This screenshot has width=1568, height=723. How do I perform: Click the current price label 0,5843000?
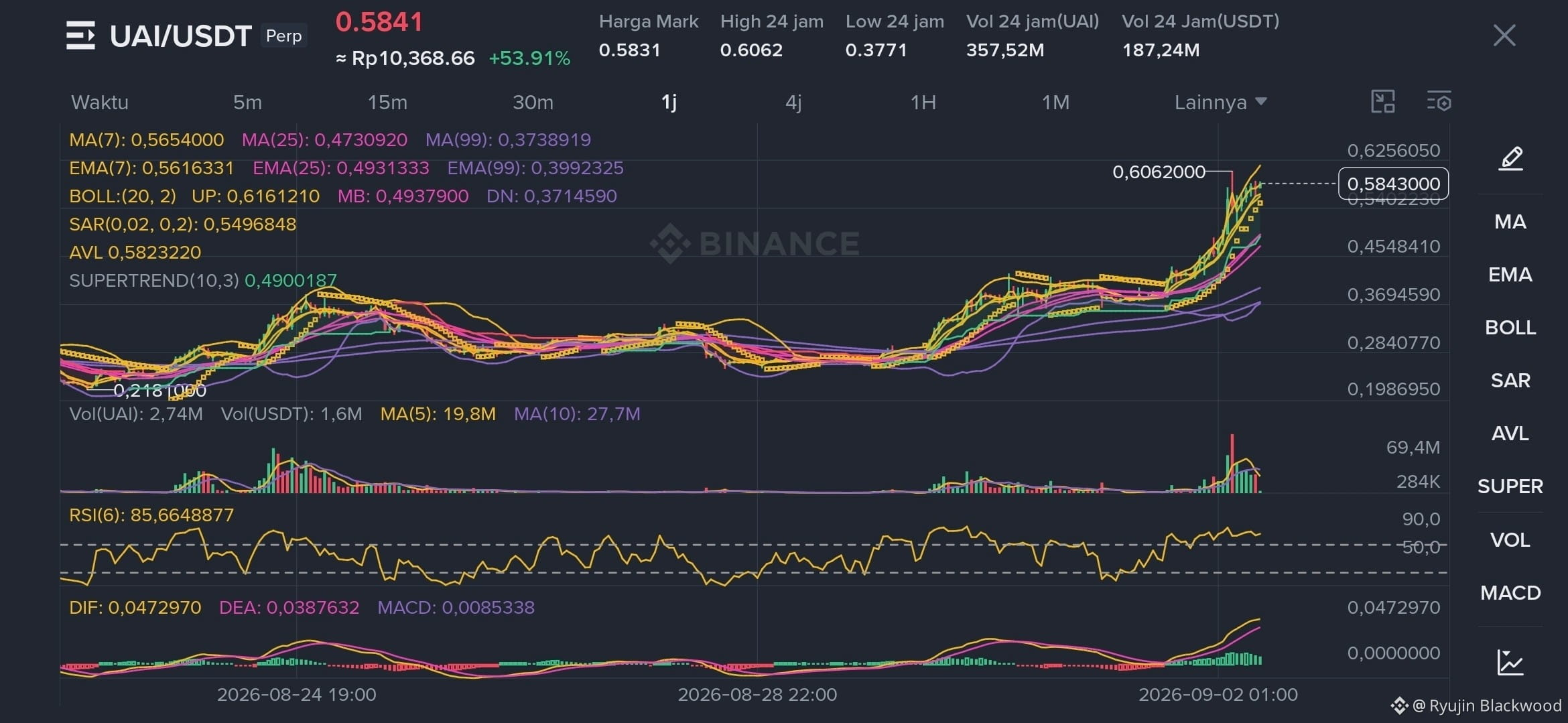coord(1393,184)
